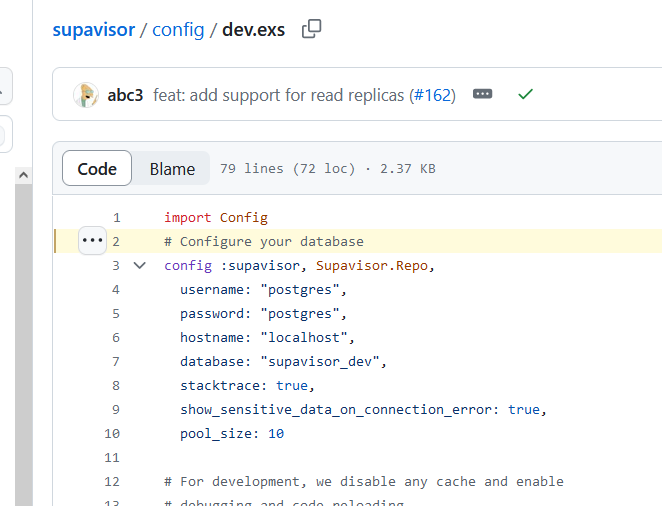The image size is (662, 506).
Task: Select line number 4
Action: click(x=116, y=290)
